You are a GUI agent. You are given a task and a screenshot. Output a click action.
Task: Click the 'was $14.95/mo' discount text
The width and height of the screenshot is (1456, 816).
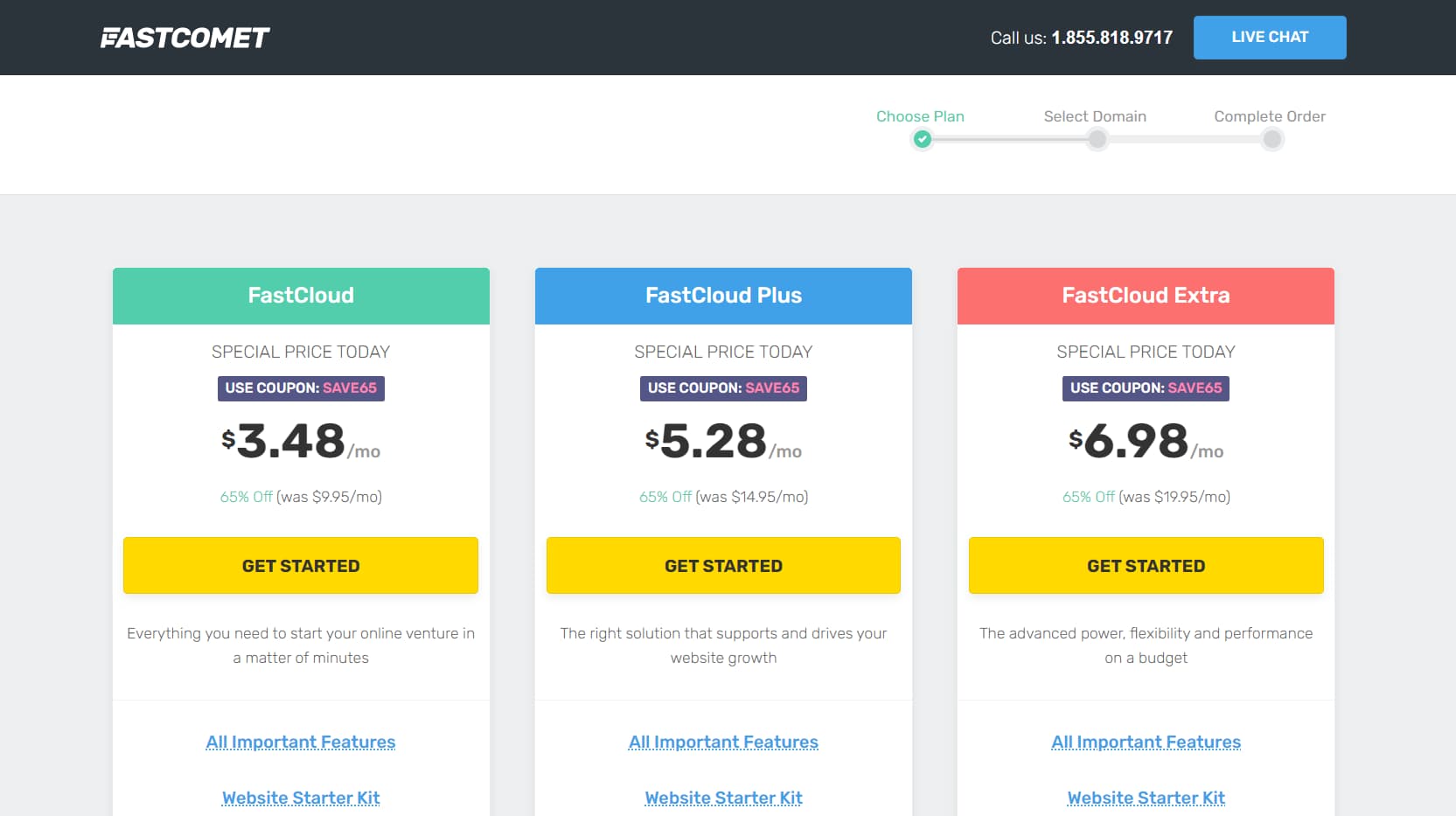click(751, 497)
